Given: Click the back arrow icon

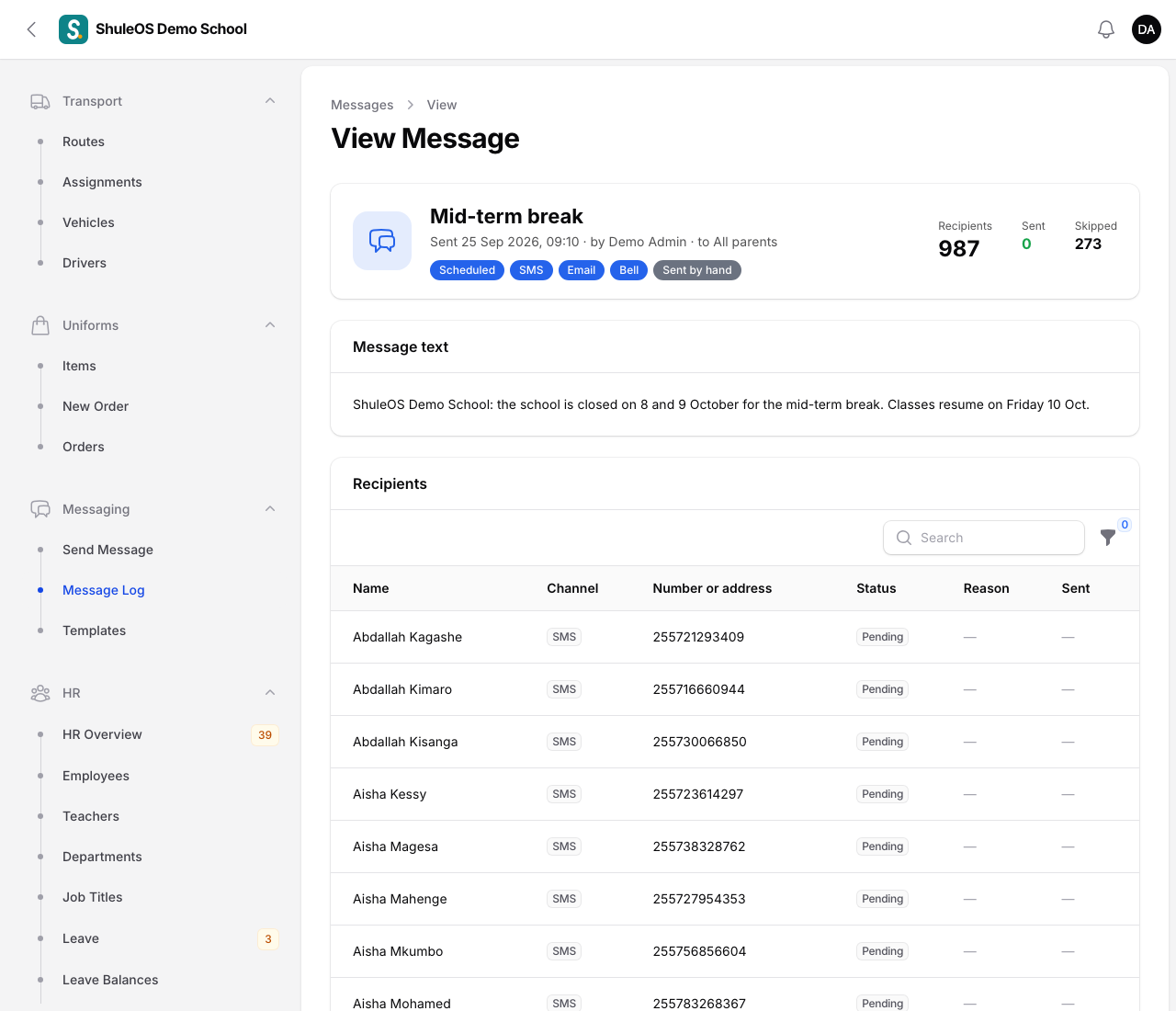Looking at the screenshot, I should pyautogui.click(x=31, y=29).
